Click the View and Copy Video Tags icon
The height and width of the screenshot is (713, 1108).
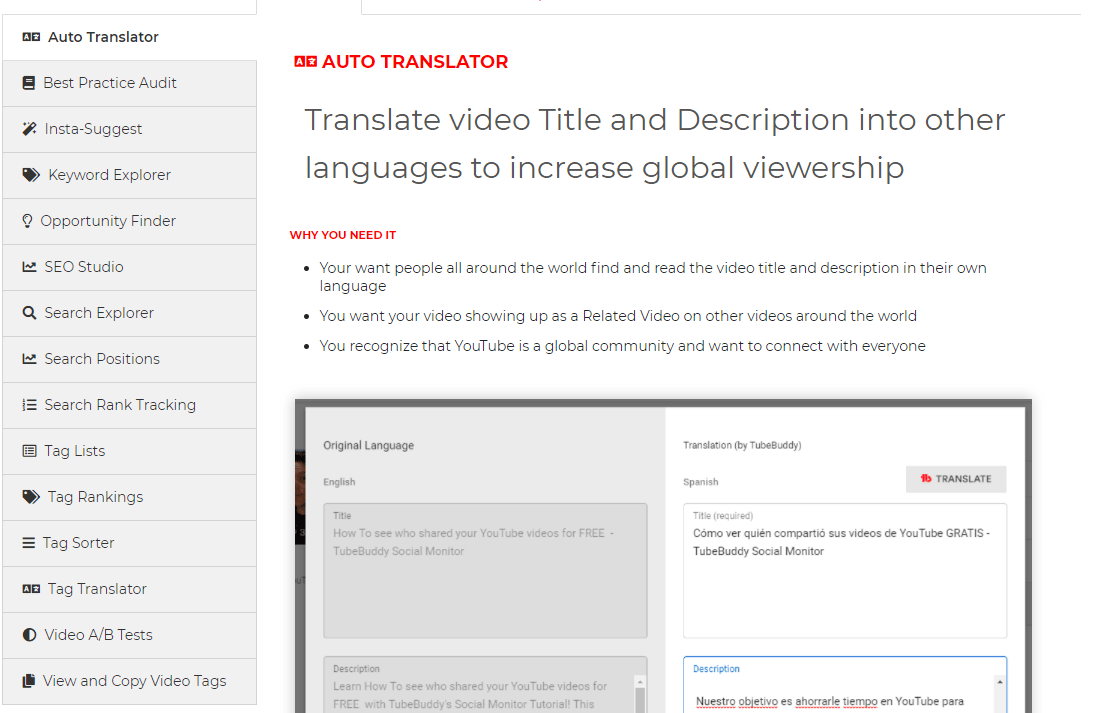click(29, 681)
